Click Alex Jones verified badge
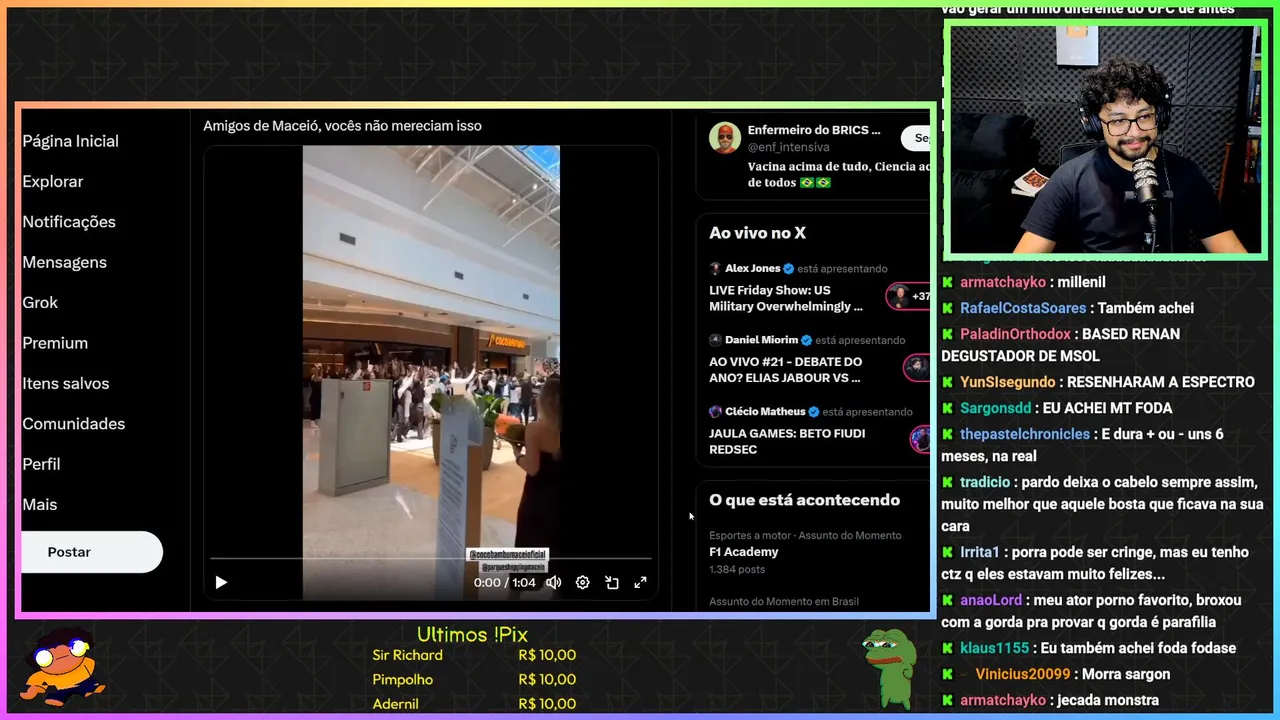Screen dimensions: 1280x720 (788, 269)
